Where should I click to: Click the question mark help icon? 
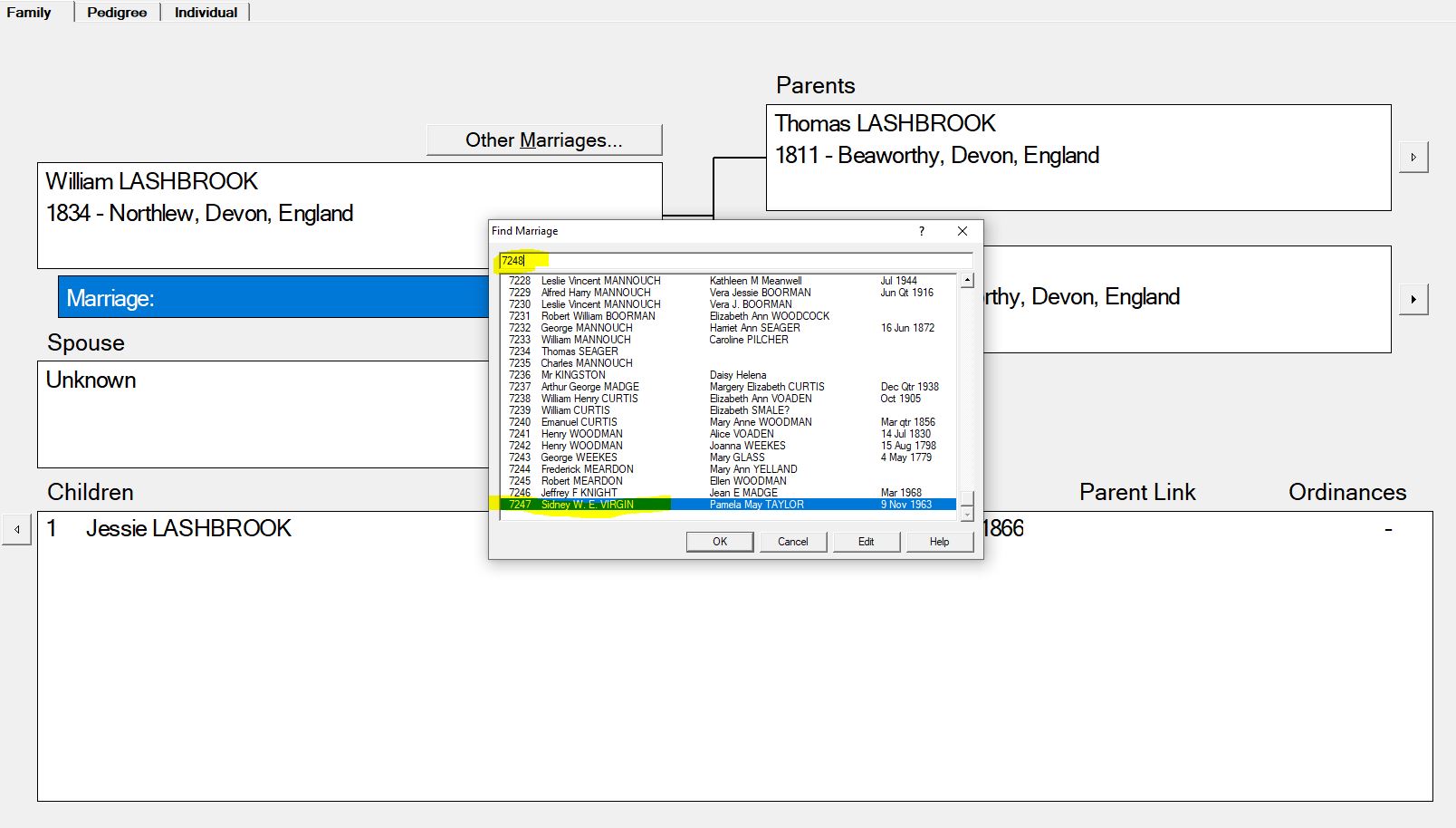(x=922, y=231)
